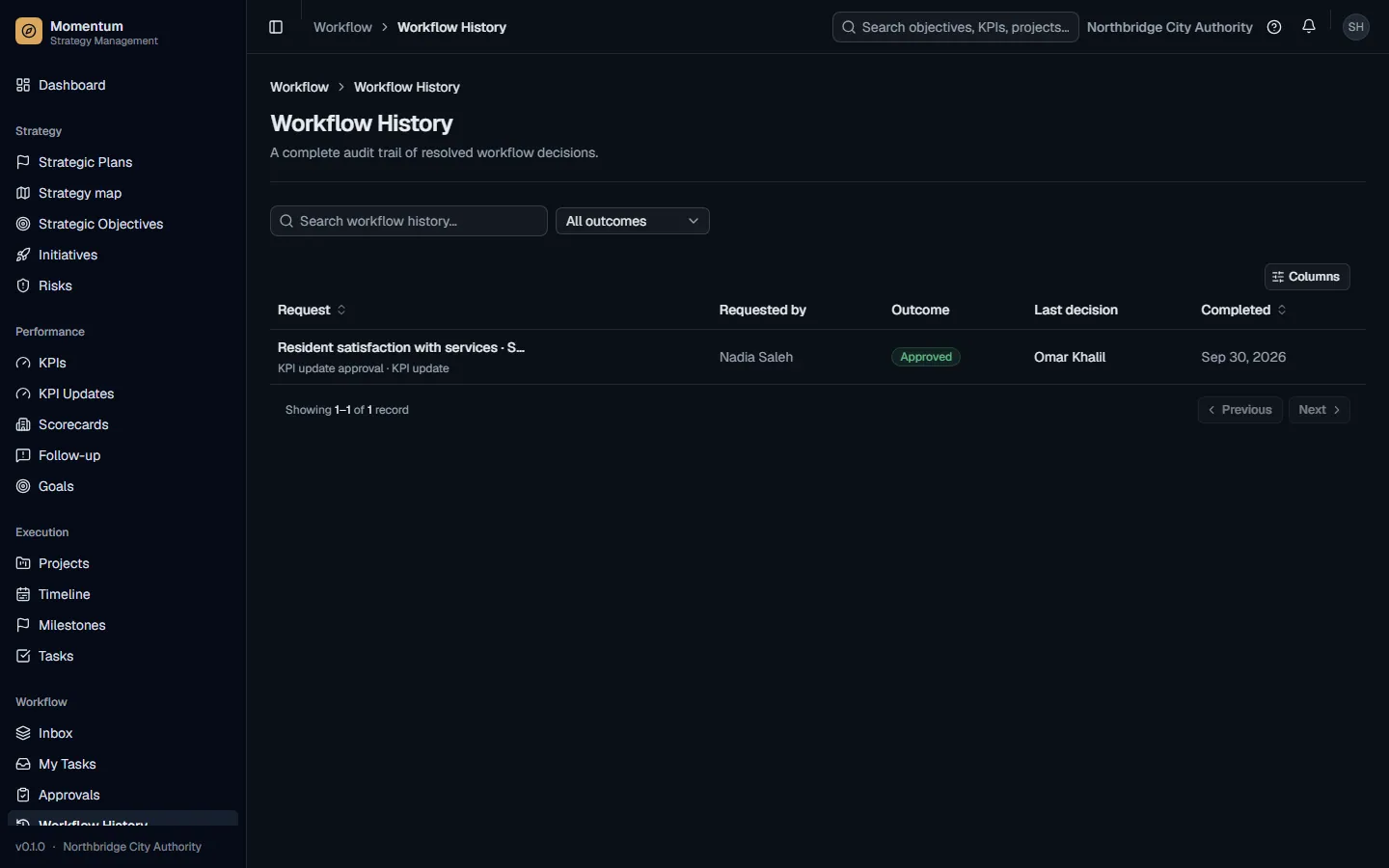Click Workflow in top bar breadcrumb
The width and height of the screenshot is (1389, 868).
342,27
